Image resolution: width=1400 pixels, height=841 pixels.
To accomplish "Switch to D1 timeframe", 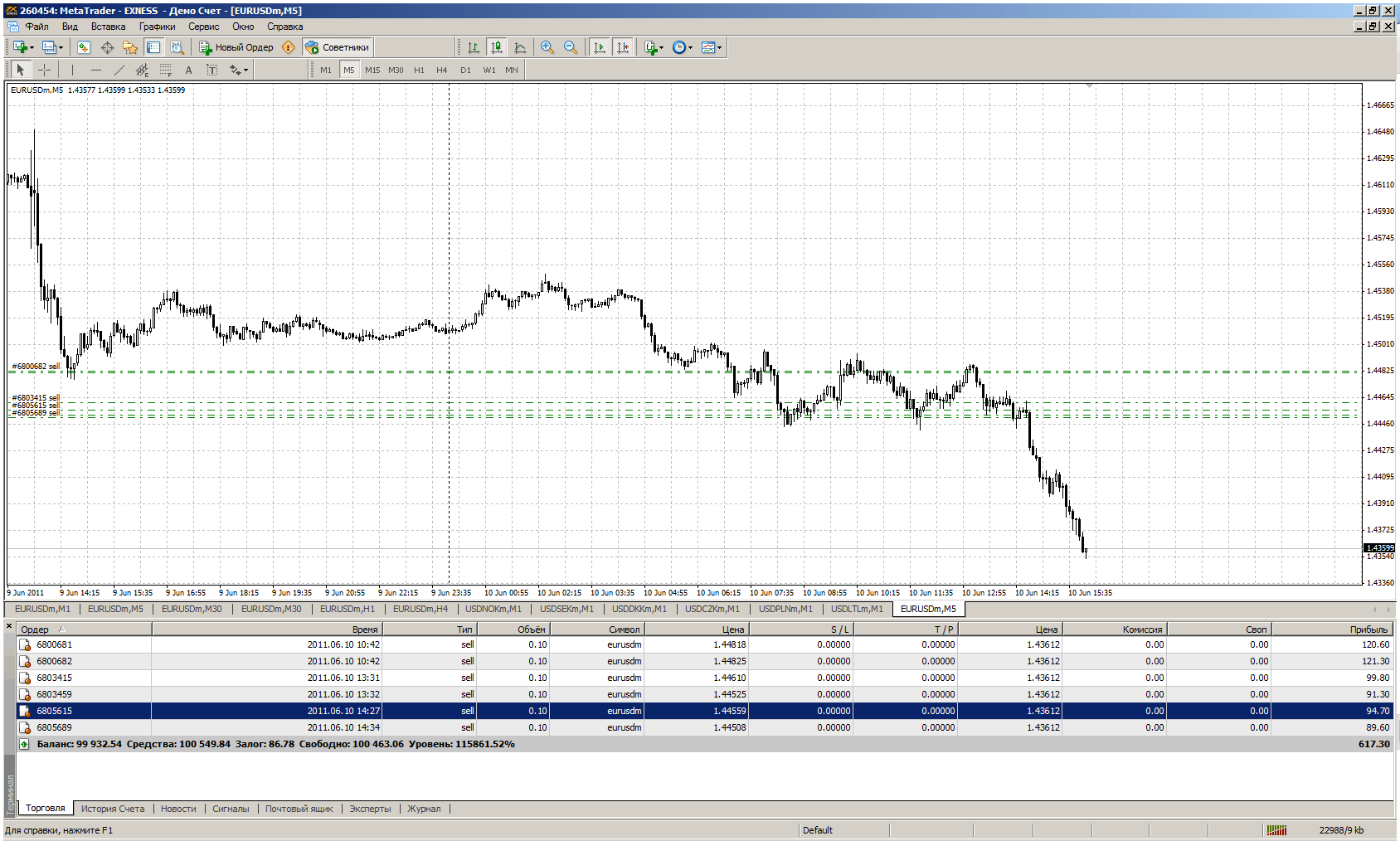I will pos(465,70).
